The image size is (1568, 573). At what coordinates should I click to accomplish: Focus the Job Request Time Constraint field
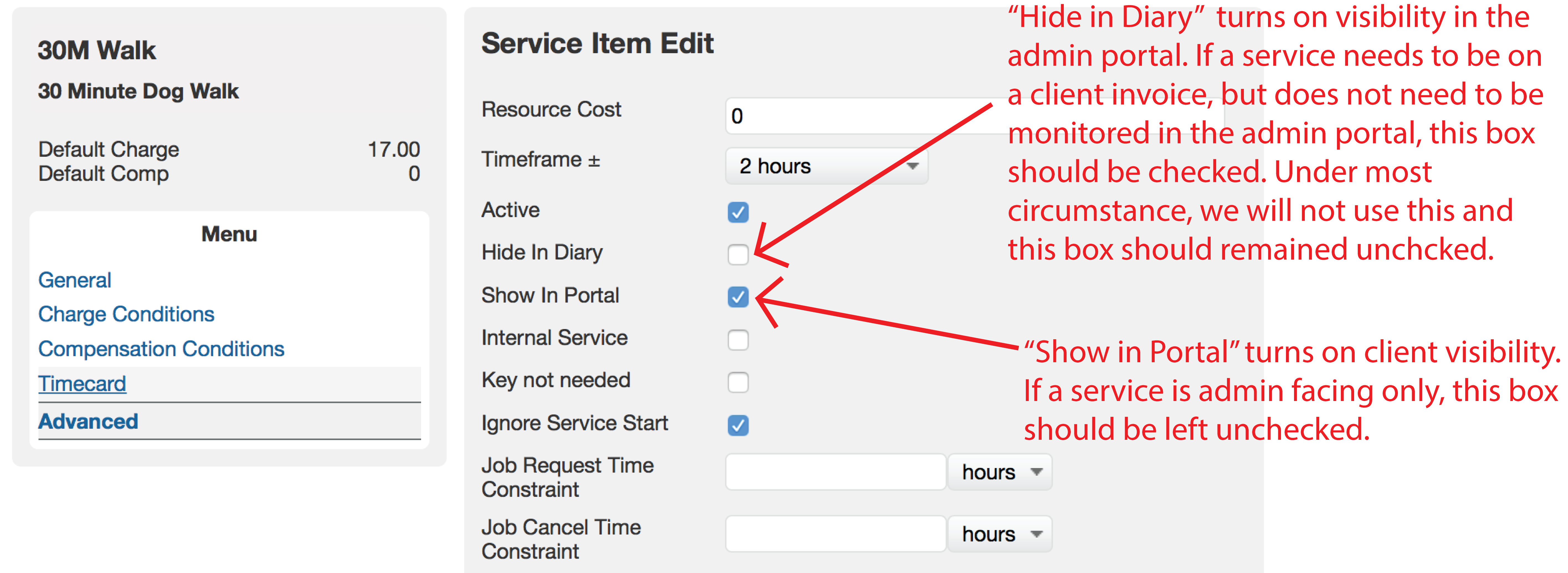pos(836,472)
